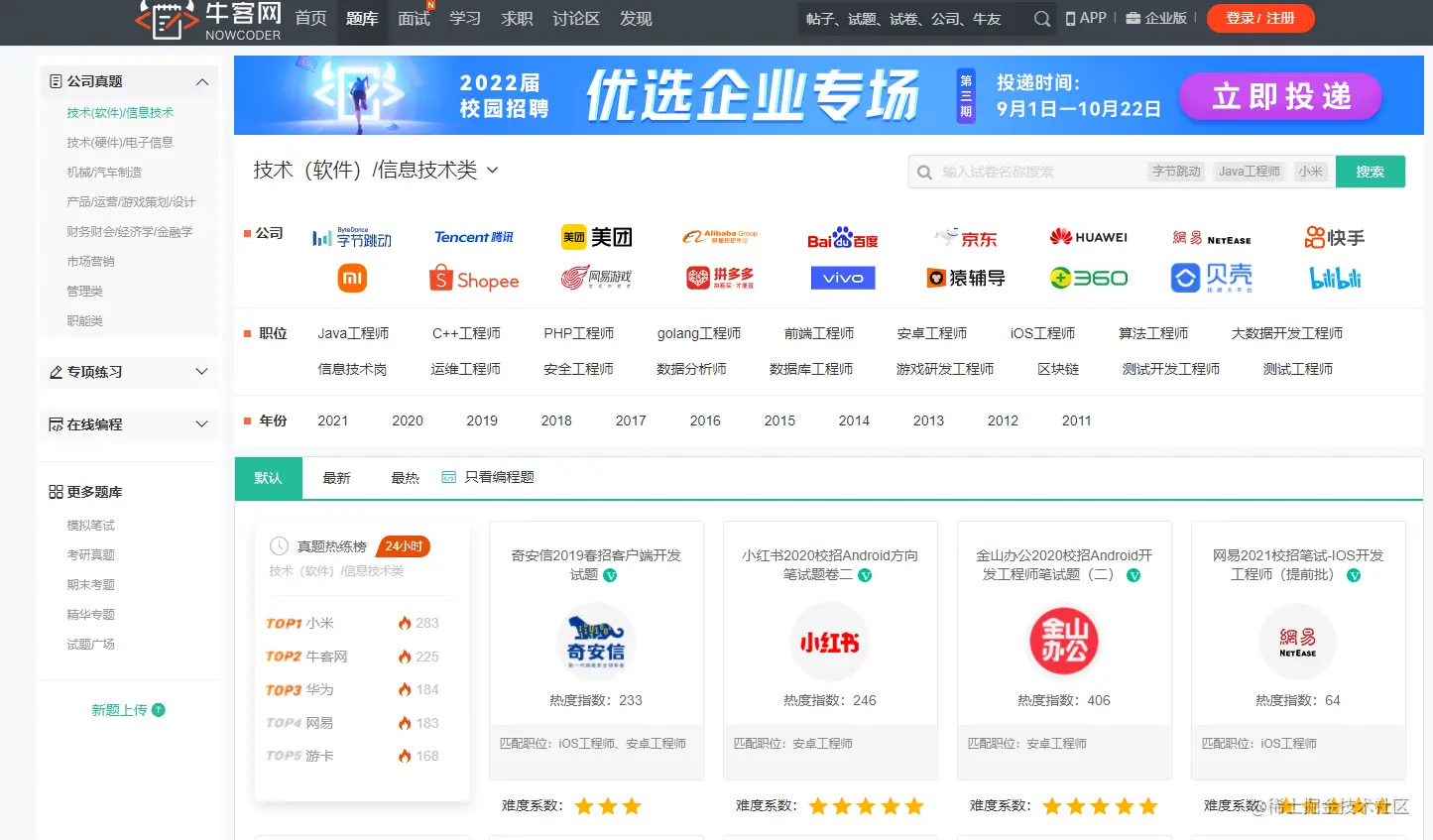Select the vivo company logo

(842, 278)
